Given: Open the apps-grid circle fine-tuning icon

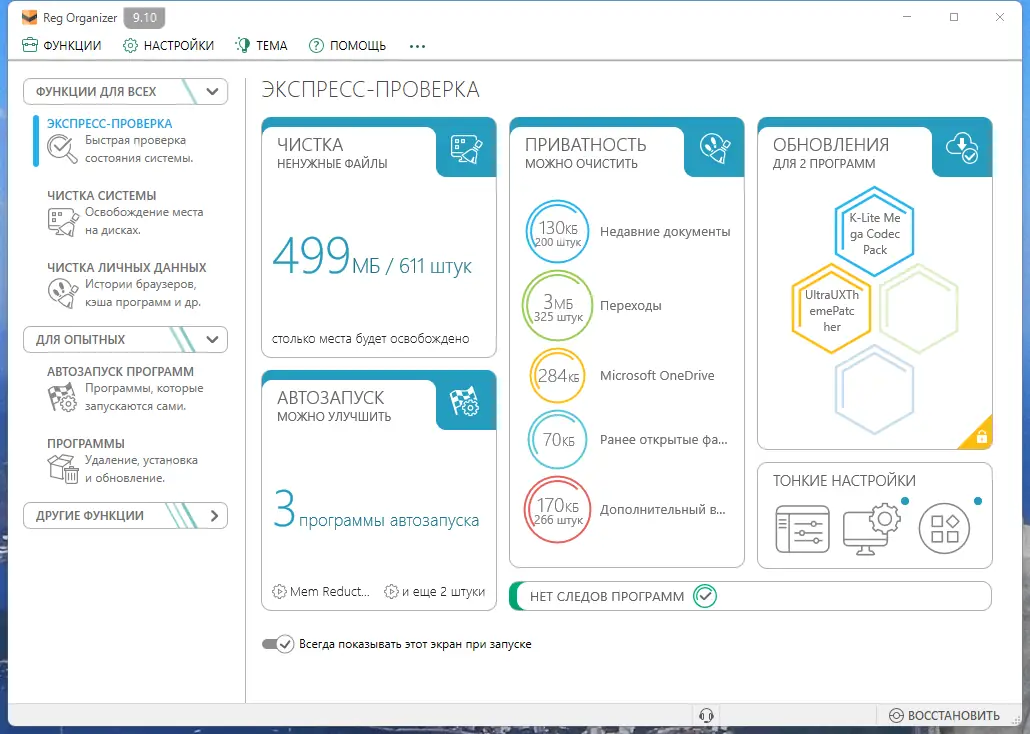Looking at the screenshot, I should click(x=944, y=528).
